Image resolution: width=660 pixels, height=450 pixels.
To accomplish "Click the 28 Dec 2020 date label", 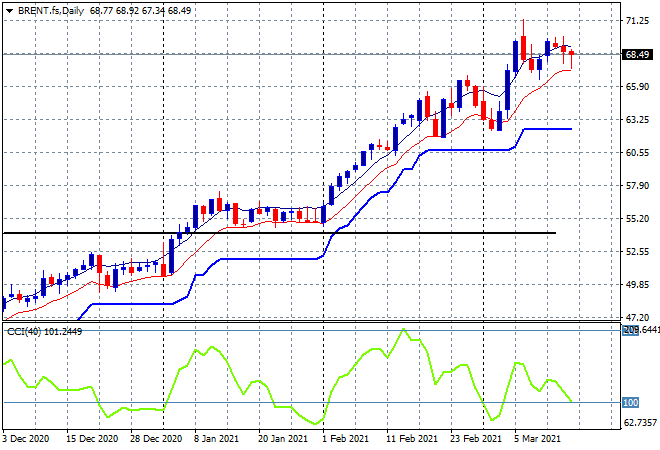I will [x=156, y=439].
